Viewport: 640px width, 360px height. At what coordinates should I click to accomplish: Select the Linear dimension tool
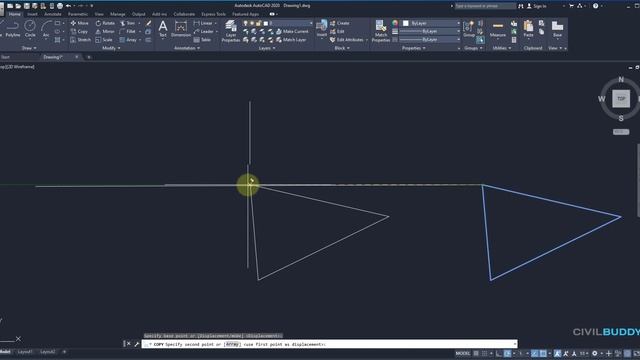click(x=203, y=23)
